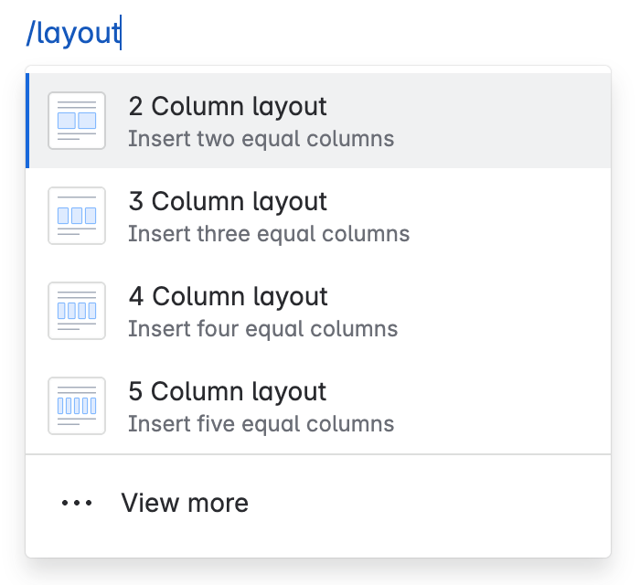Click "Insert four equal columns" description

coord(262,329)
